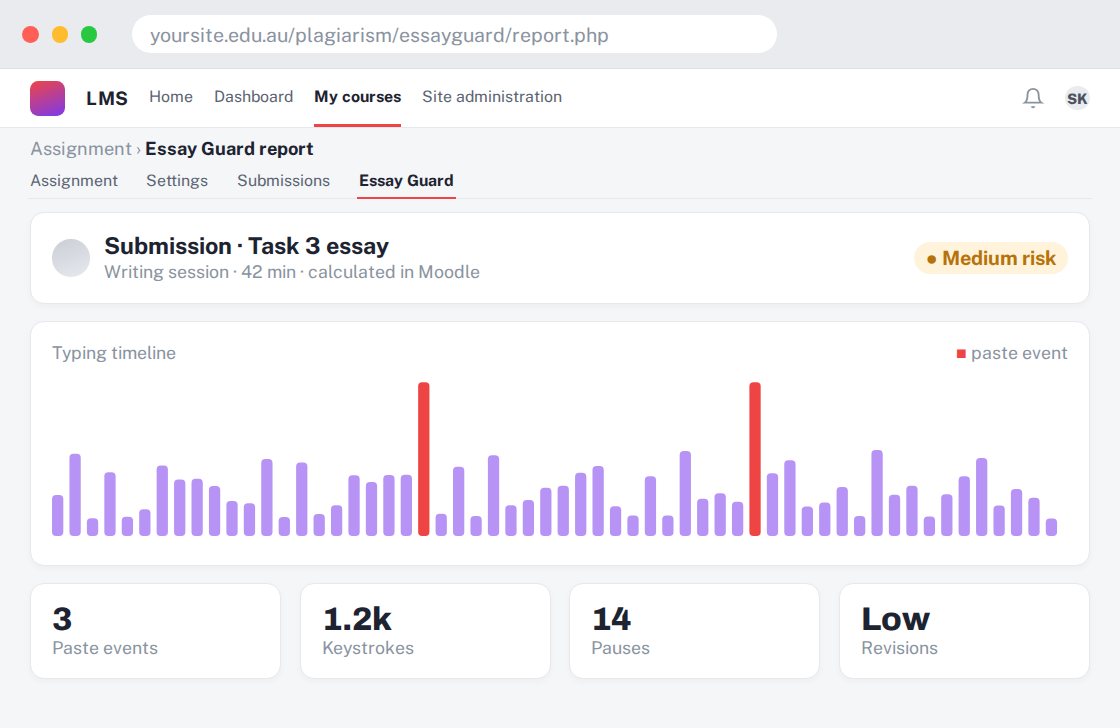Viewport: 1120px width, 728px height.
Task: Open the Keystrokes stat card
Action: pyautogui.click(x=425, y=631)
